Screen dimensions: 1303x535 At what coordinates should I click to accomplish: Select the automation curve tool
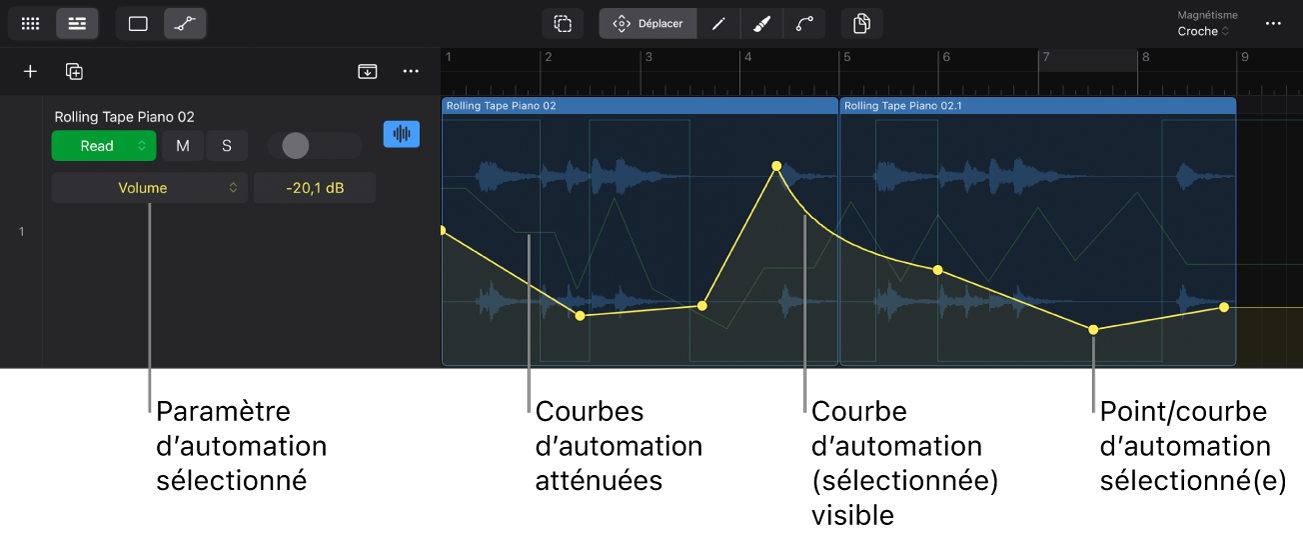point(804,23)
